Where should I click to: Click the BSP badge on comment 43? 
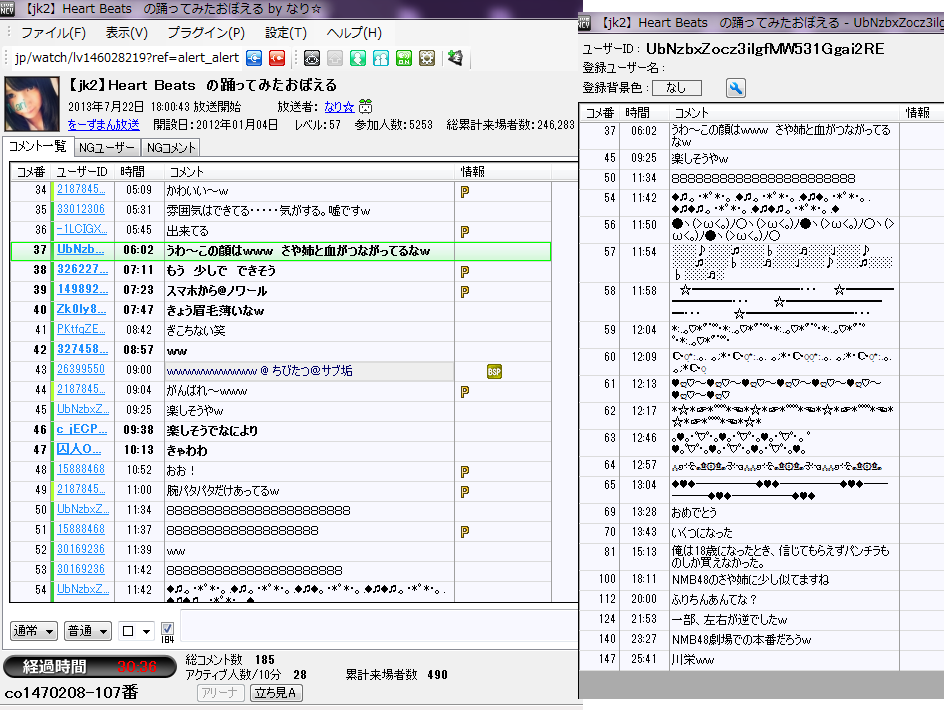494,371
